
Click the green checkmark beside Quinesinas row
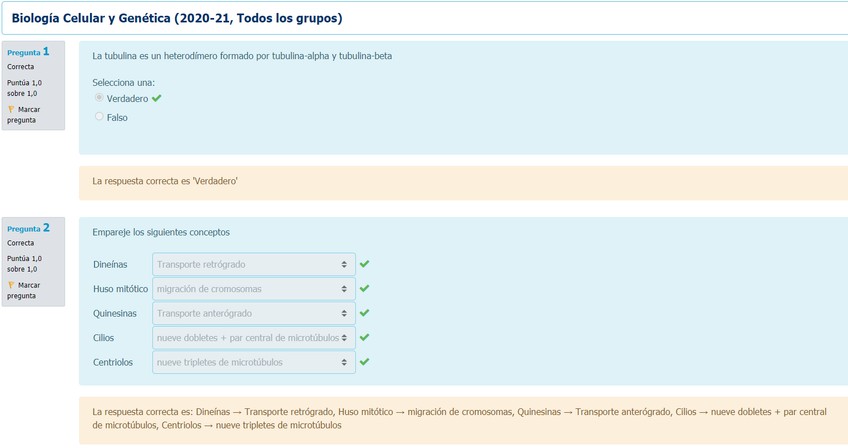pyautogui.click(x=365, y=313)
